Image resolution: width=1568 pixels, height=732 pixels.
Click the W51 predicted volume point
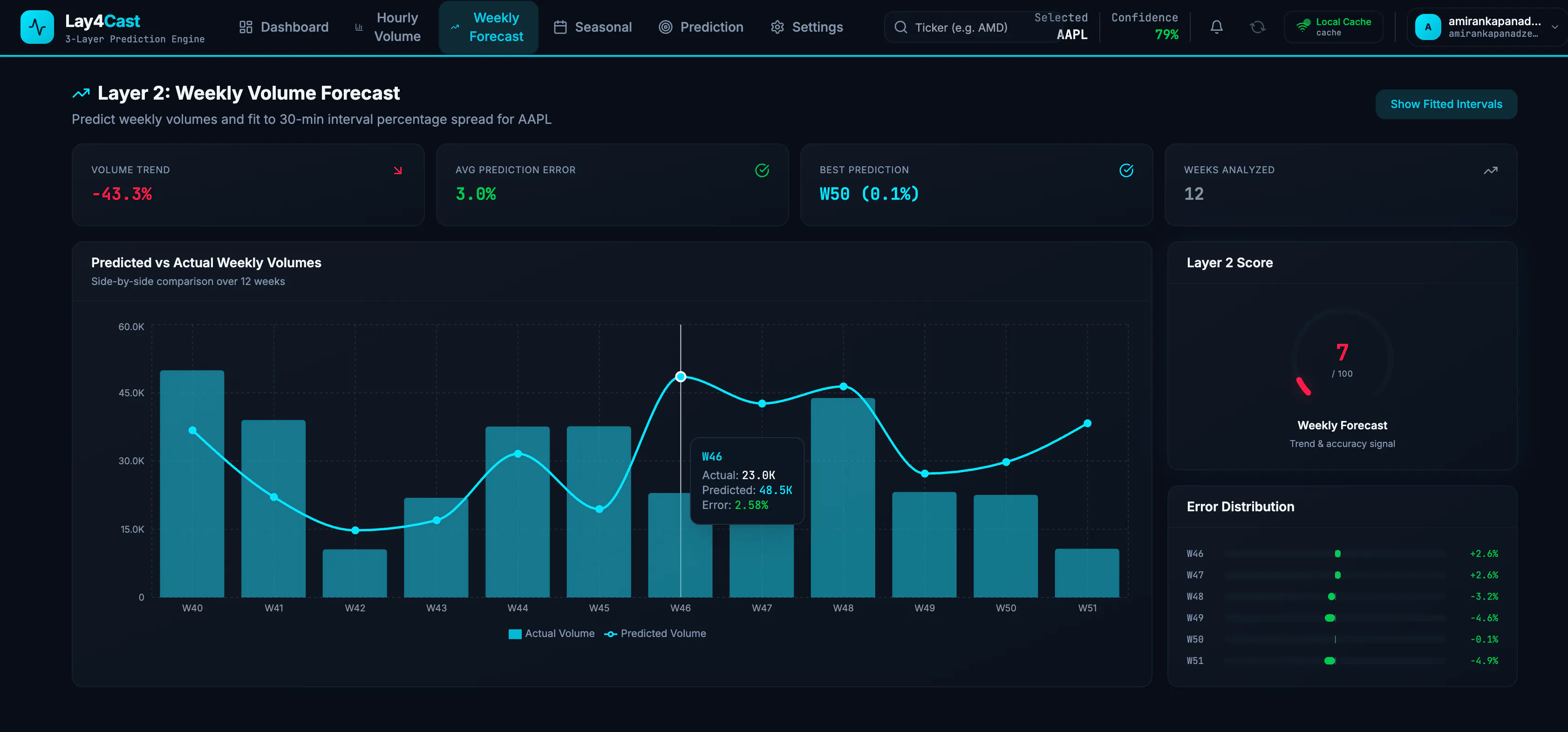click(1087, 423)
